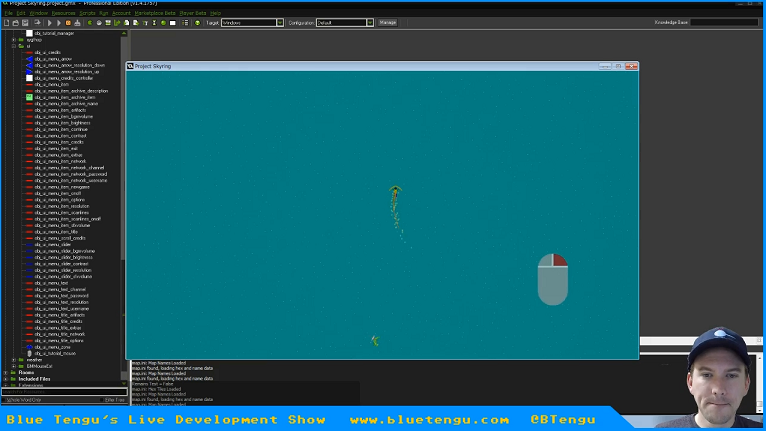Expand the Extensions folder

coord(6,385)
